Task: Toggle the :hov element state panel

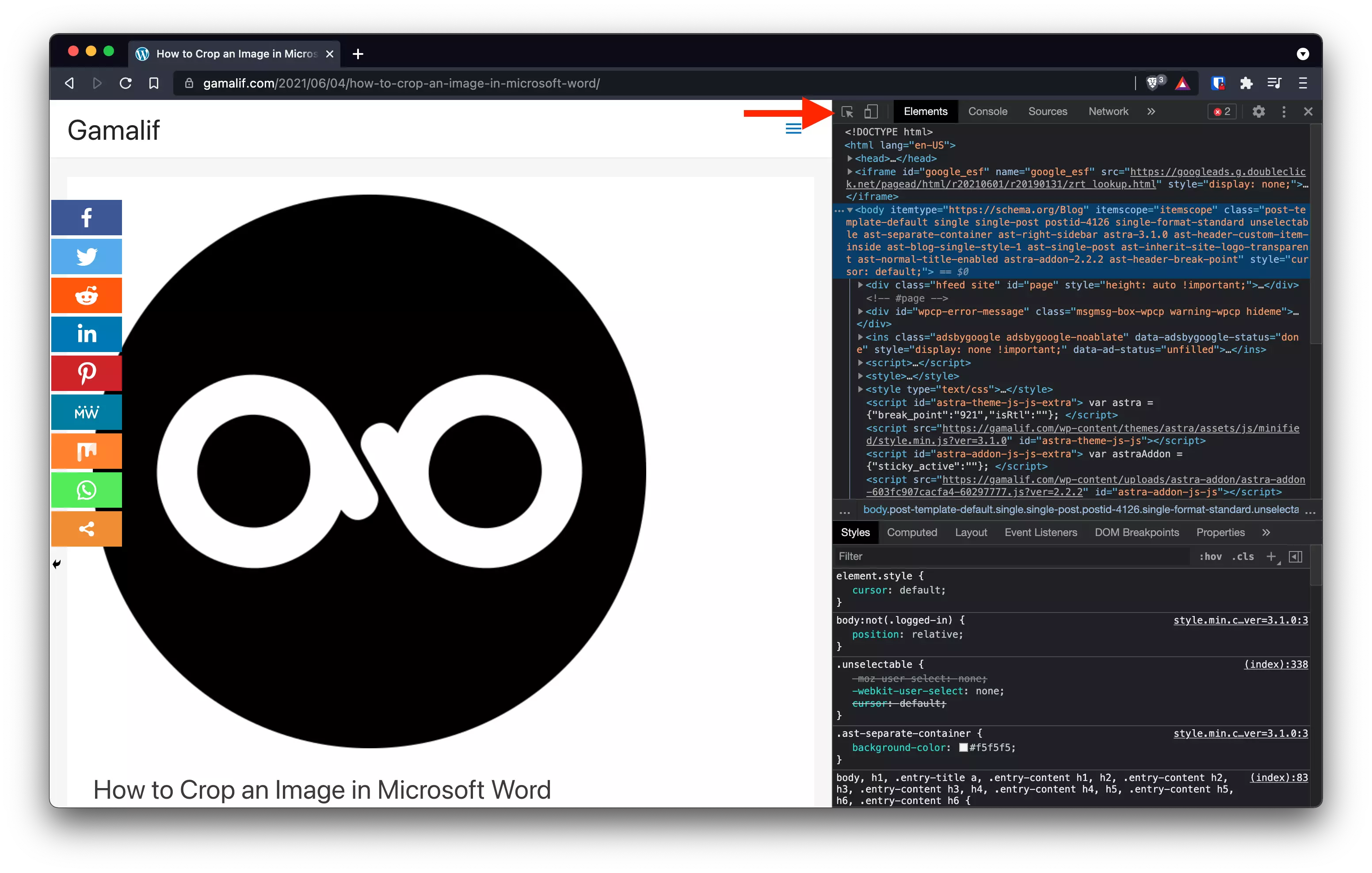Action: [x=1210, y=556]
